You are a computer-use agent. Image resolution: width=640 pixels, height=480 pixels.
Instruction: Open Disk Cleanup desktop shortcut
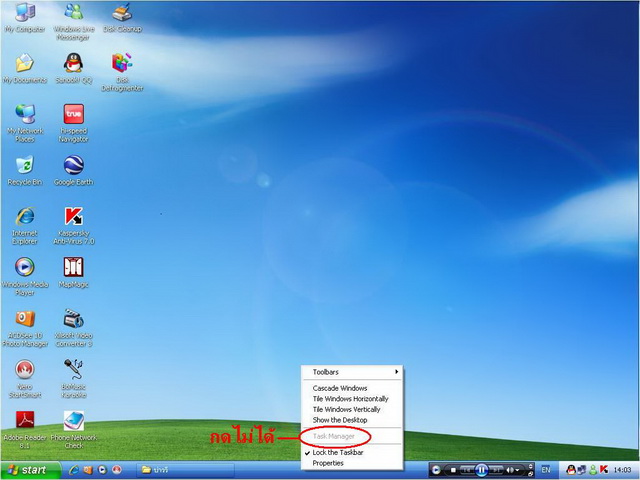click(x=122, y=16)
